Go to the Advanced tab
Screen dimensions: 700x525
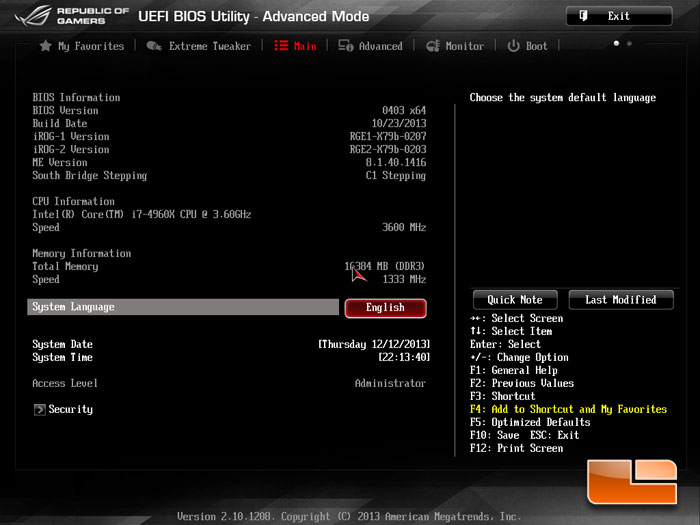tap(371, 46)
